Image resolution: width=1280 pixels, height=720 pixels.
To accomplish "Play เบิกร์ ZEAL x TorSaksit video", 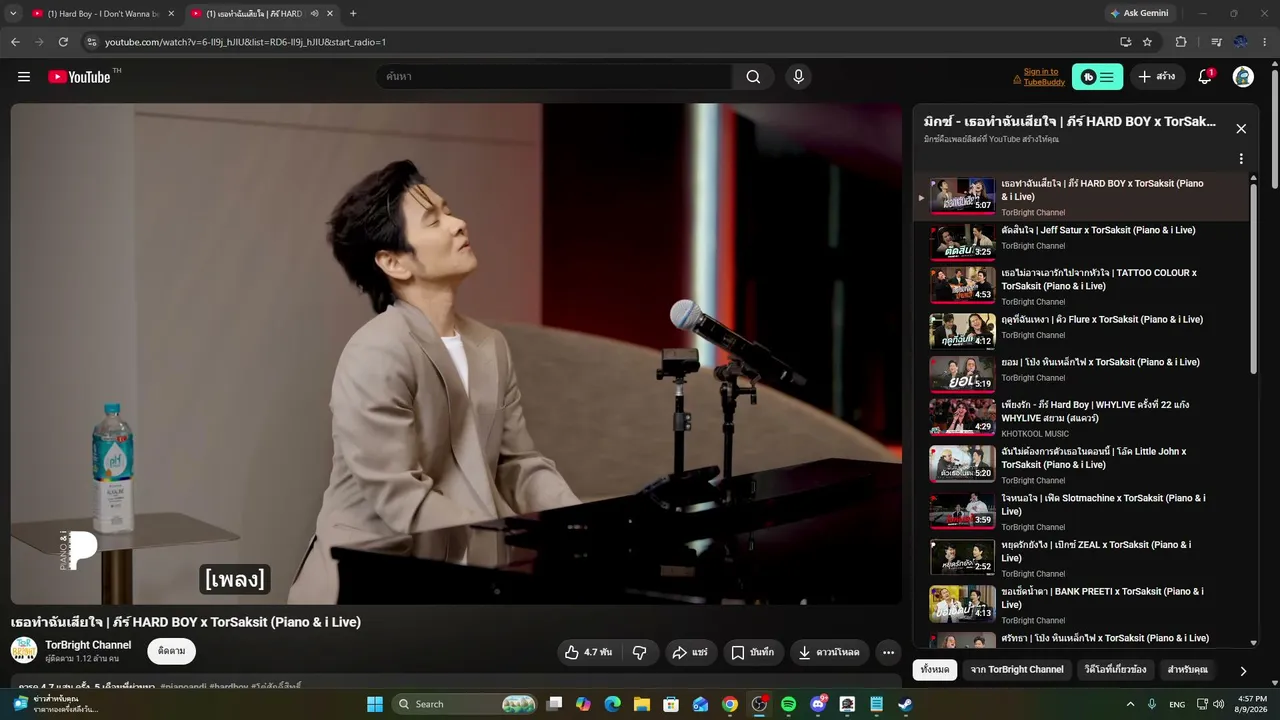I will 1090,558.
